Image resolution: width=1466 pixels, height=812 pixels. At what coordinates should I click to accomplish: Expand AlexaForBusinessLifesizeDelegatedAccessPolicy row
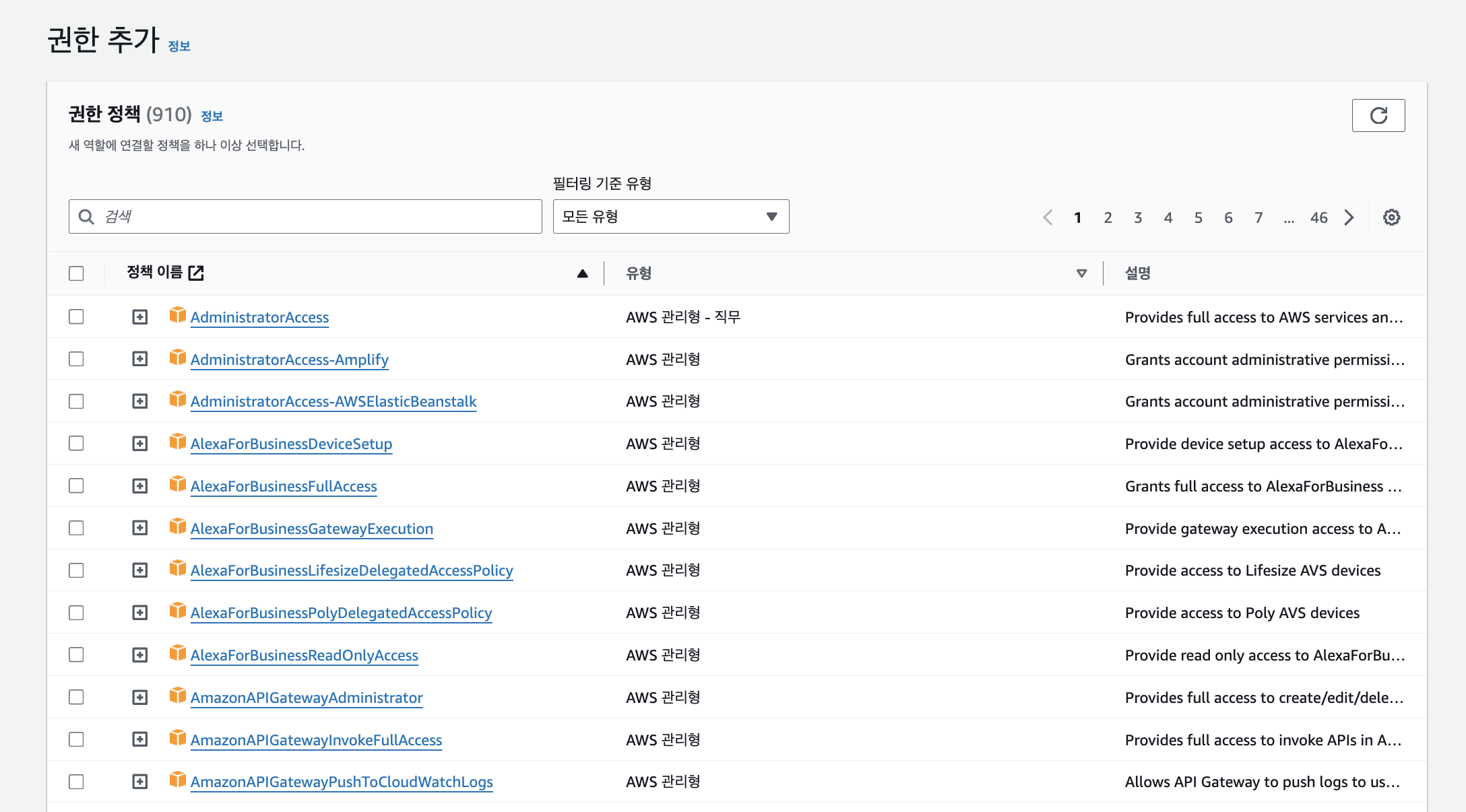point(139,570)
